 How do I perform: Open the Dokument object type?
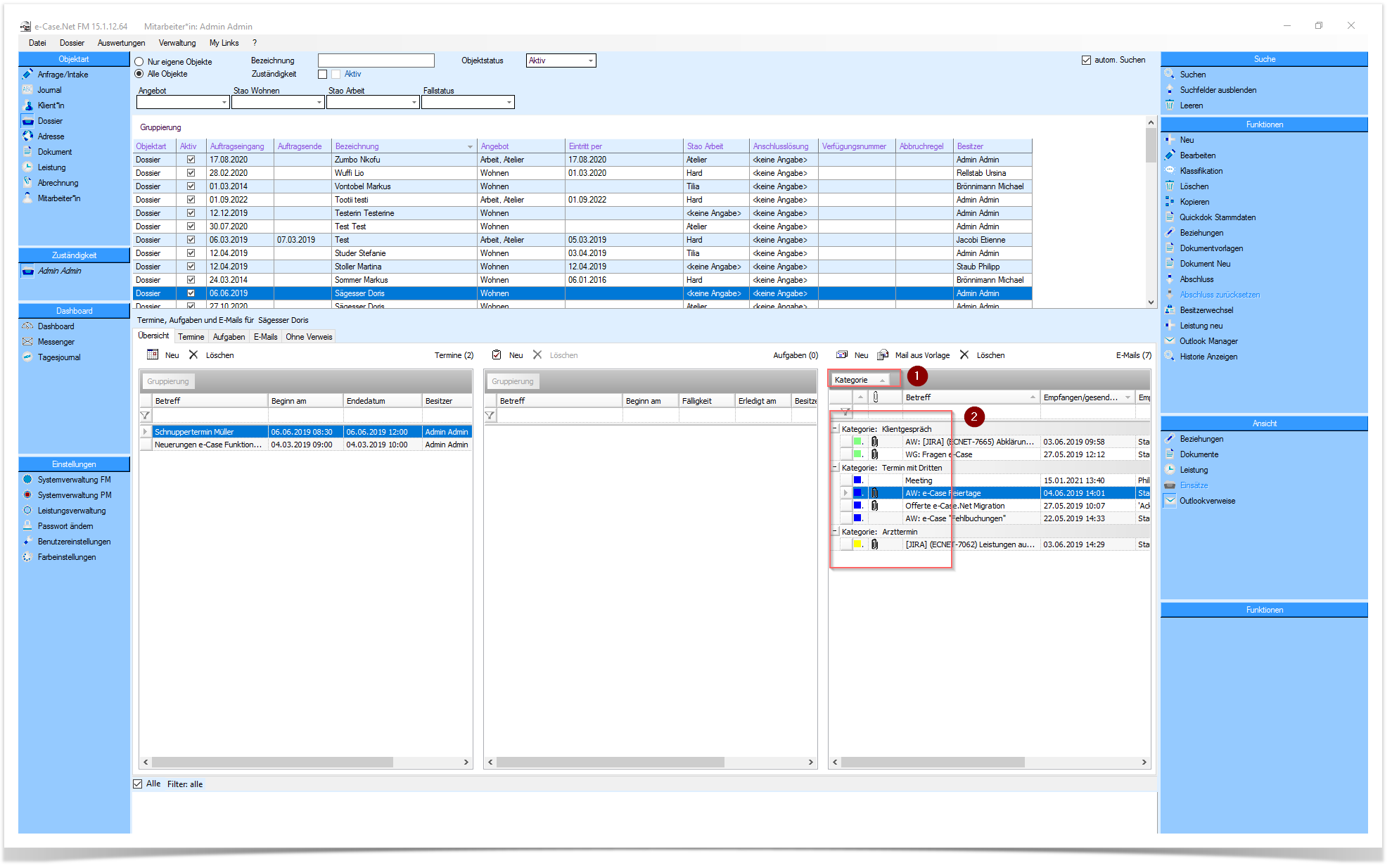tap(55, 152)
